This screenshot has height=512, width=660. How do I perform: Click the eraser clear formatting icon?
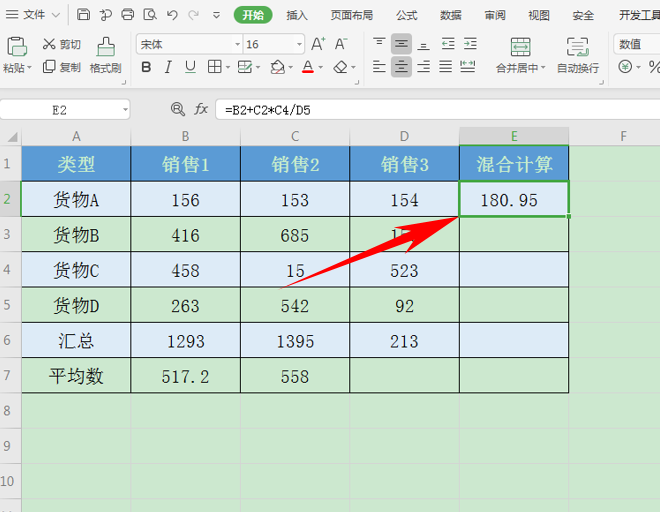340,67
